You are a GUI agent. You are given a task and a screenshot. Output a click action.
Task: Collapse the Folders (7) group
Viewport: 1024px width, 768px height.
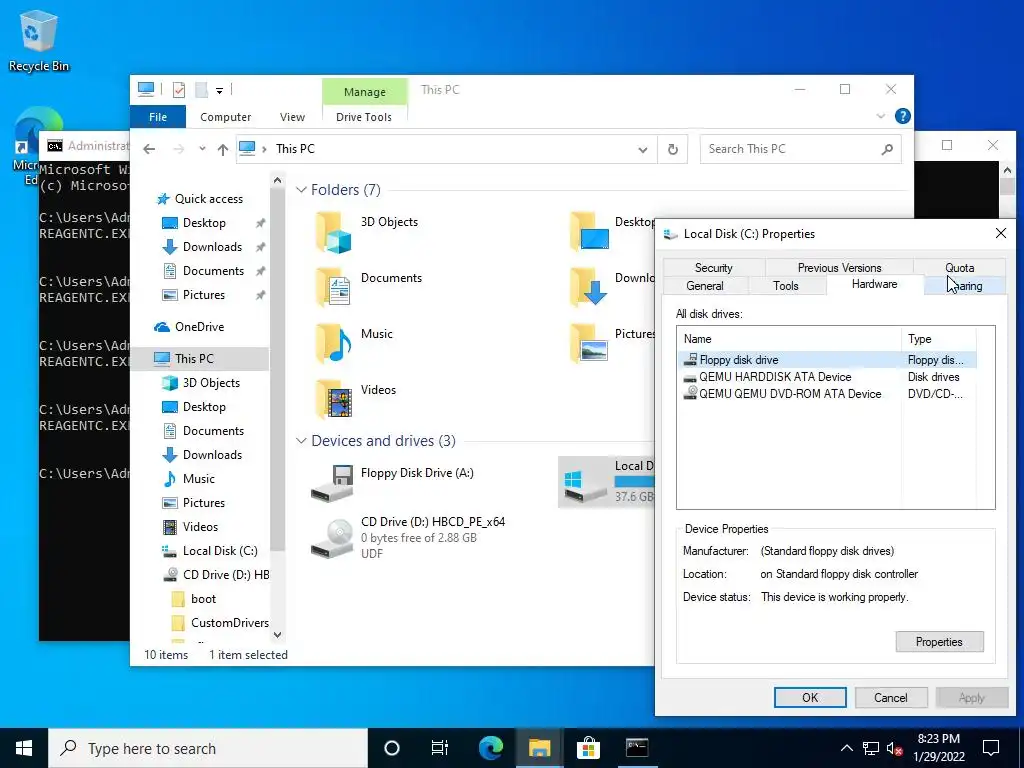[x=301, y=190]
